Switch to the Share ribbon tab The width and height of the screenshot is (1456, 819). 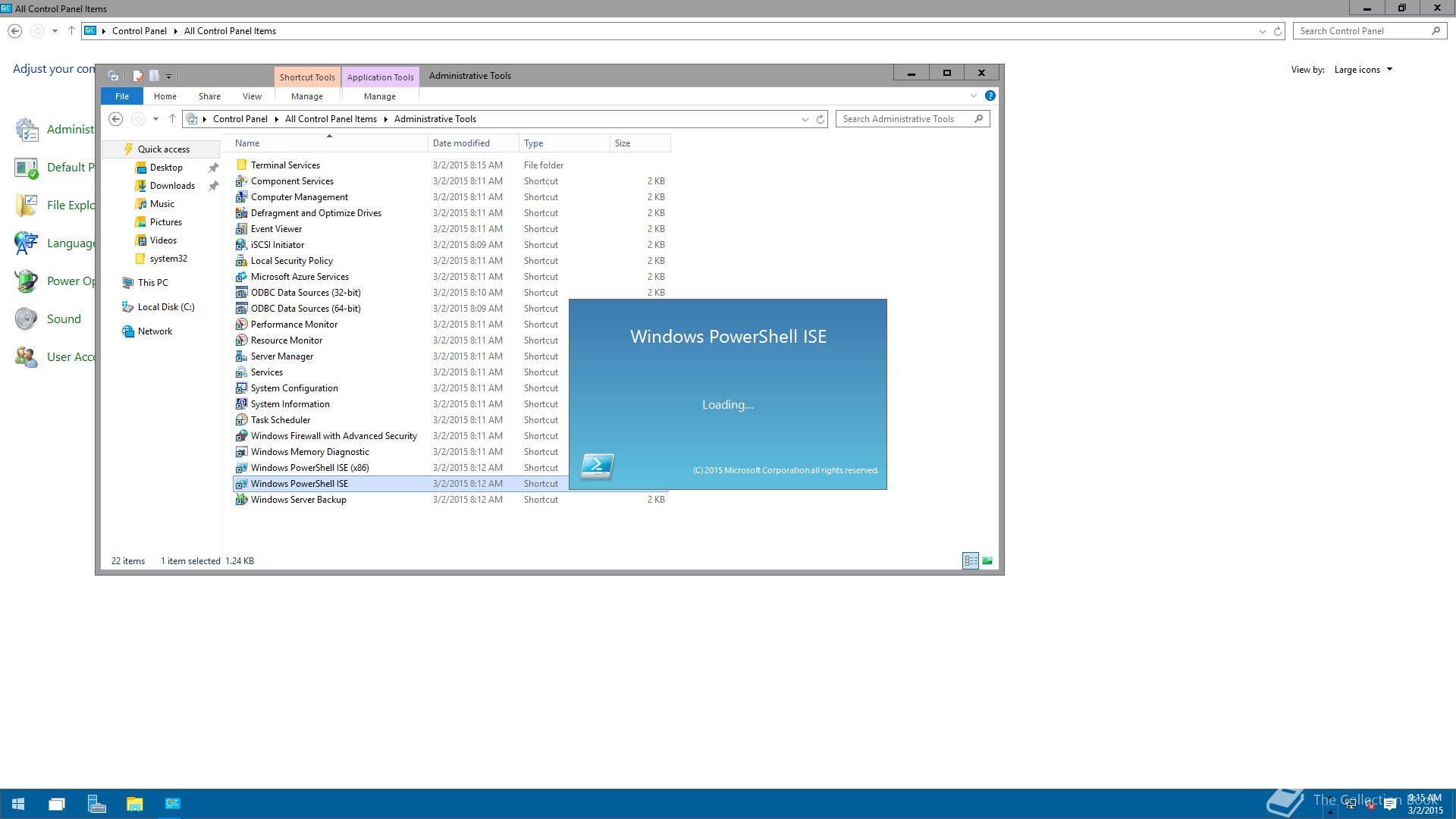[x=209, y=96]
